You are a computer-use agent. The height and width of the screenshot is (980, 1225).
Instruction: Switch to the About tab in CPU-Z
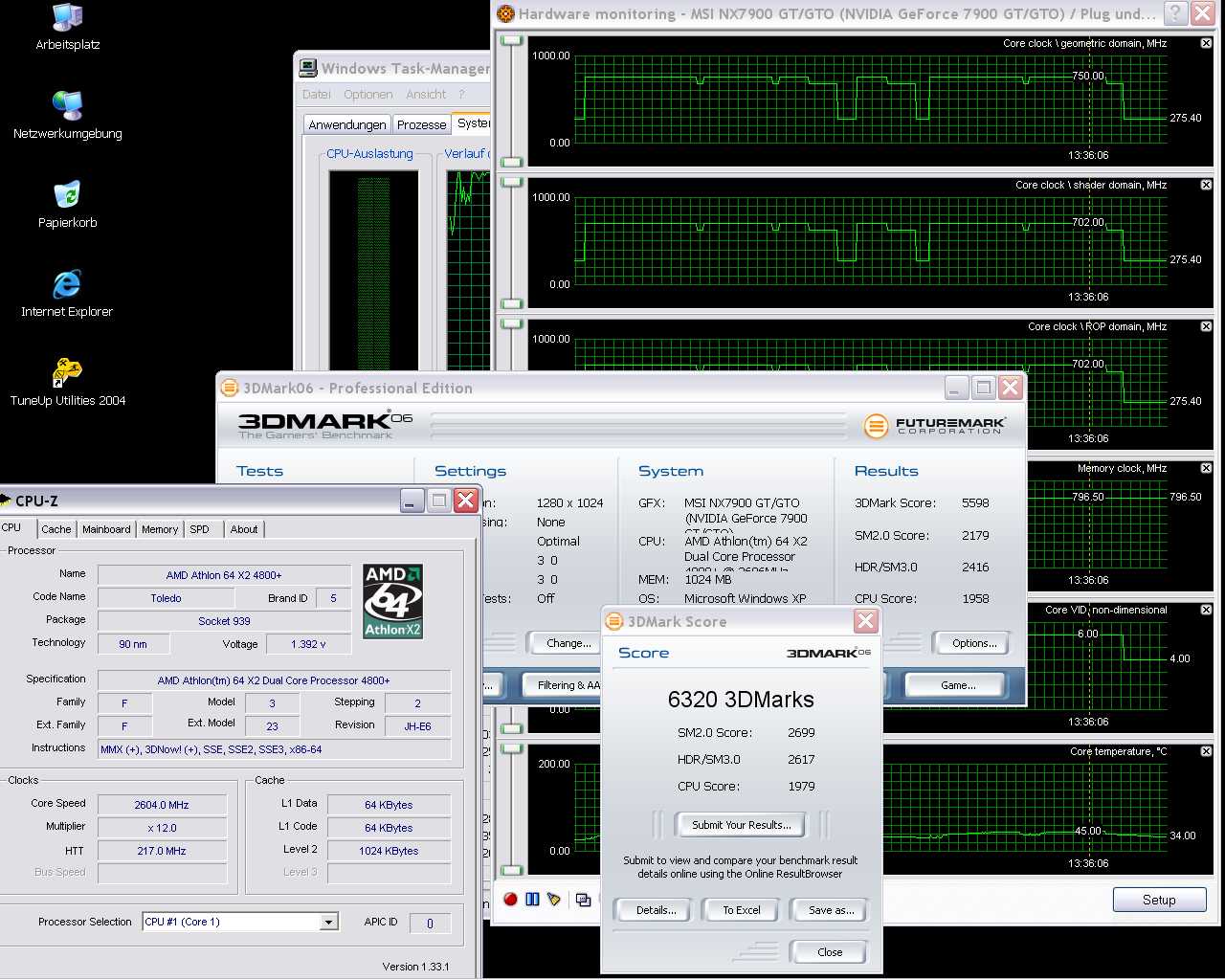point(244,529)
